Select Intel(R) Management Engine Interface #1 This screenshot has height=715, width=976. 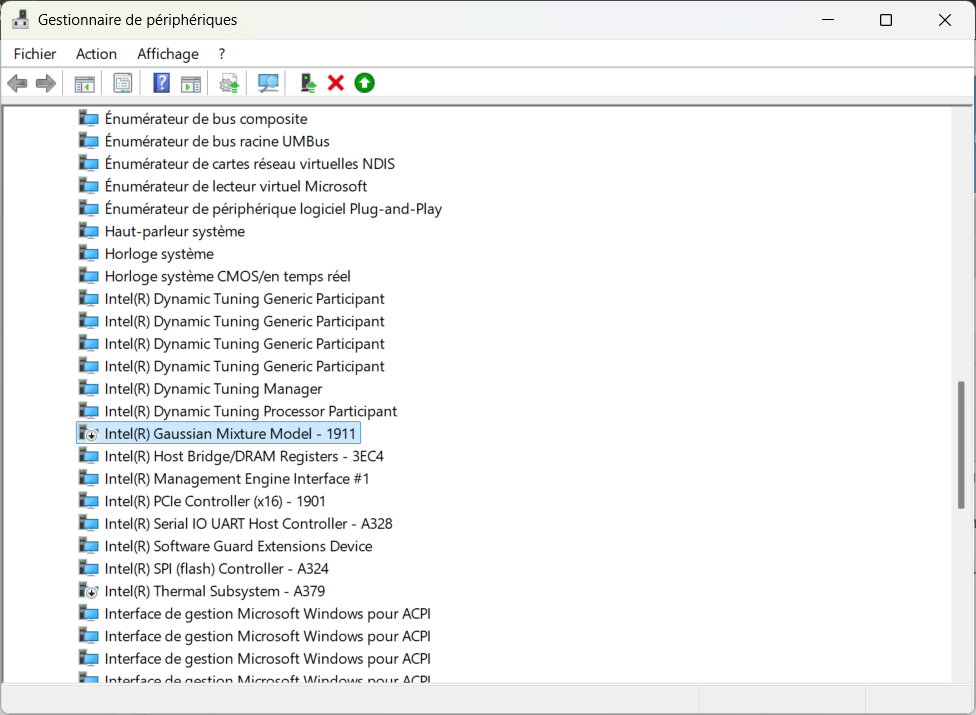tap(237, 479)
